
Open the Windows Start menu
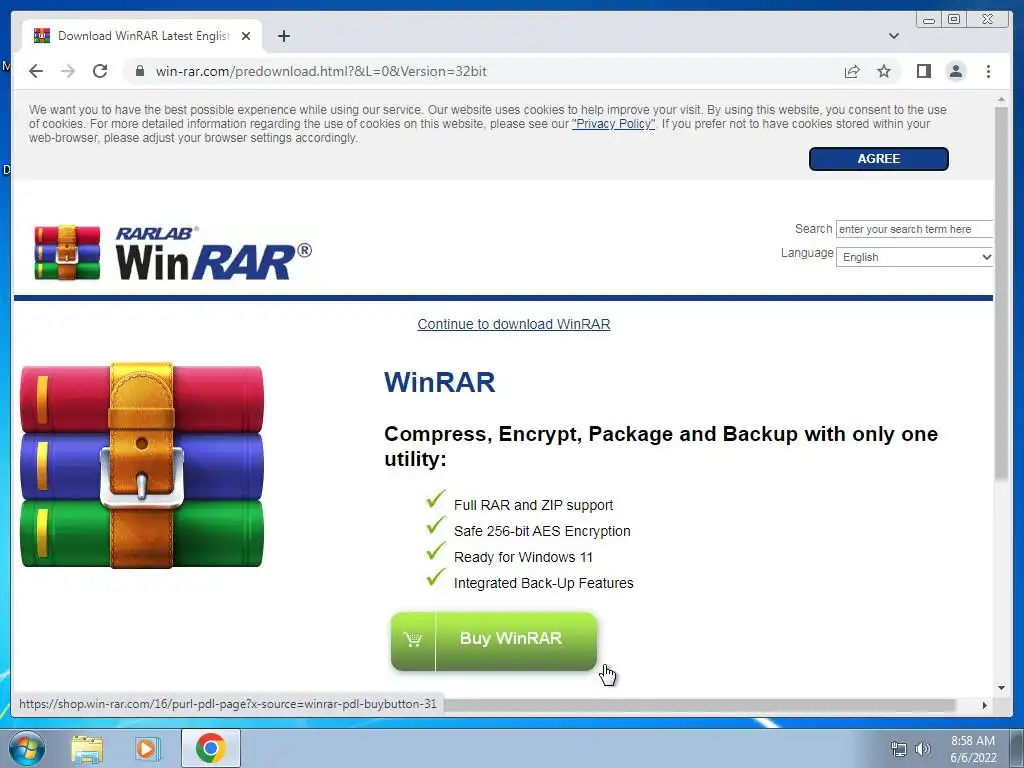27,748
